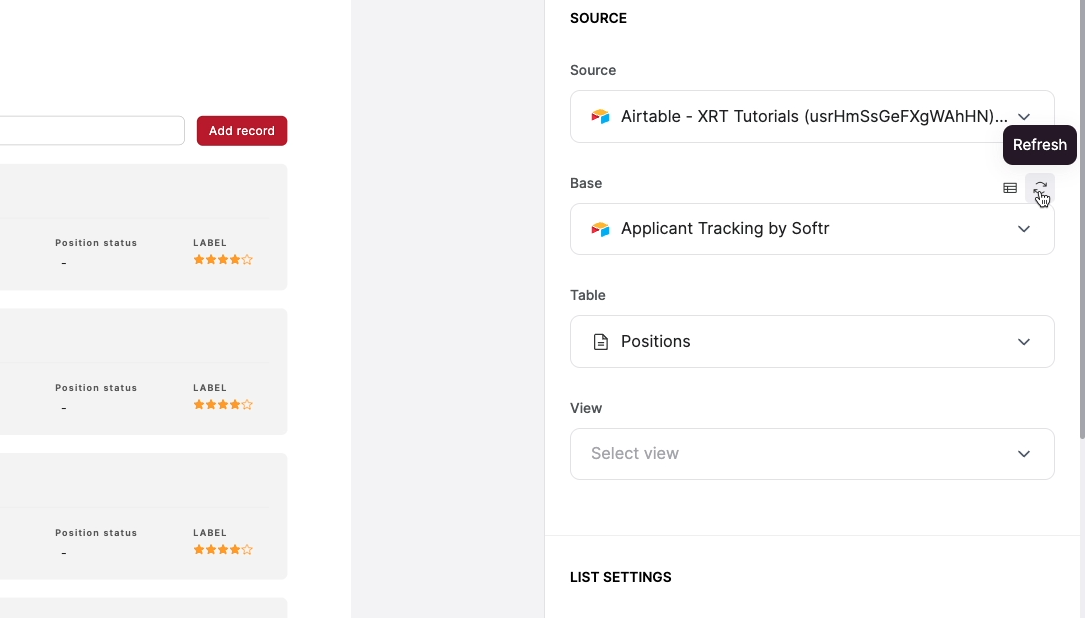The height and width of the screenshot is (618, 1085).
Task: Click the Add record button
Action: tap(241, 131)
